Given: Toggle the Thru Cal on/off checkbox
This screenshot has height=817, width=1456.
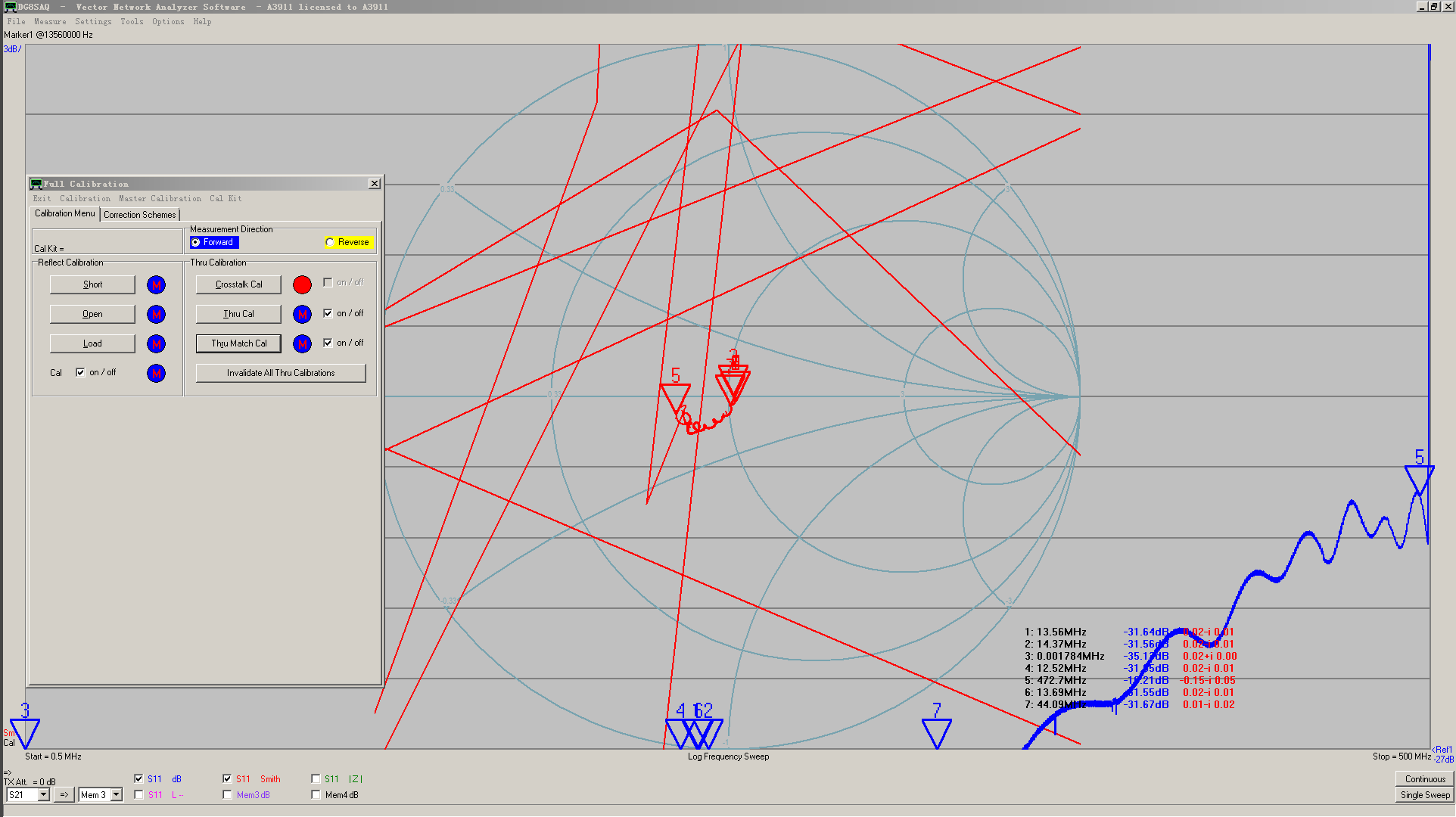Looking at the screenshot, I should coord(328,313).
